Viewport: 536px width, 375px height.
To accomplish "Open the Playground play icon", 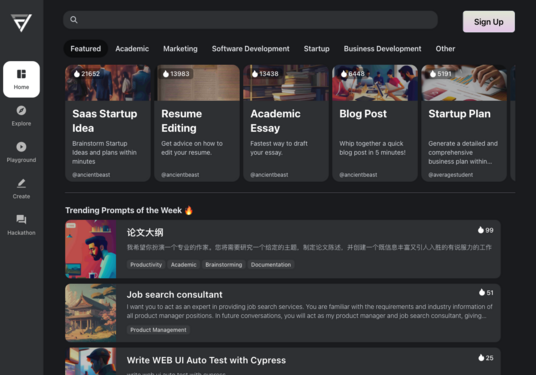I will pyautogui.click(x=21, y=147).
